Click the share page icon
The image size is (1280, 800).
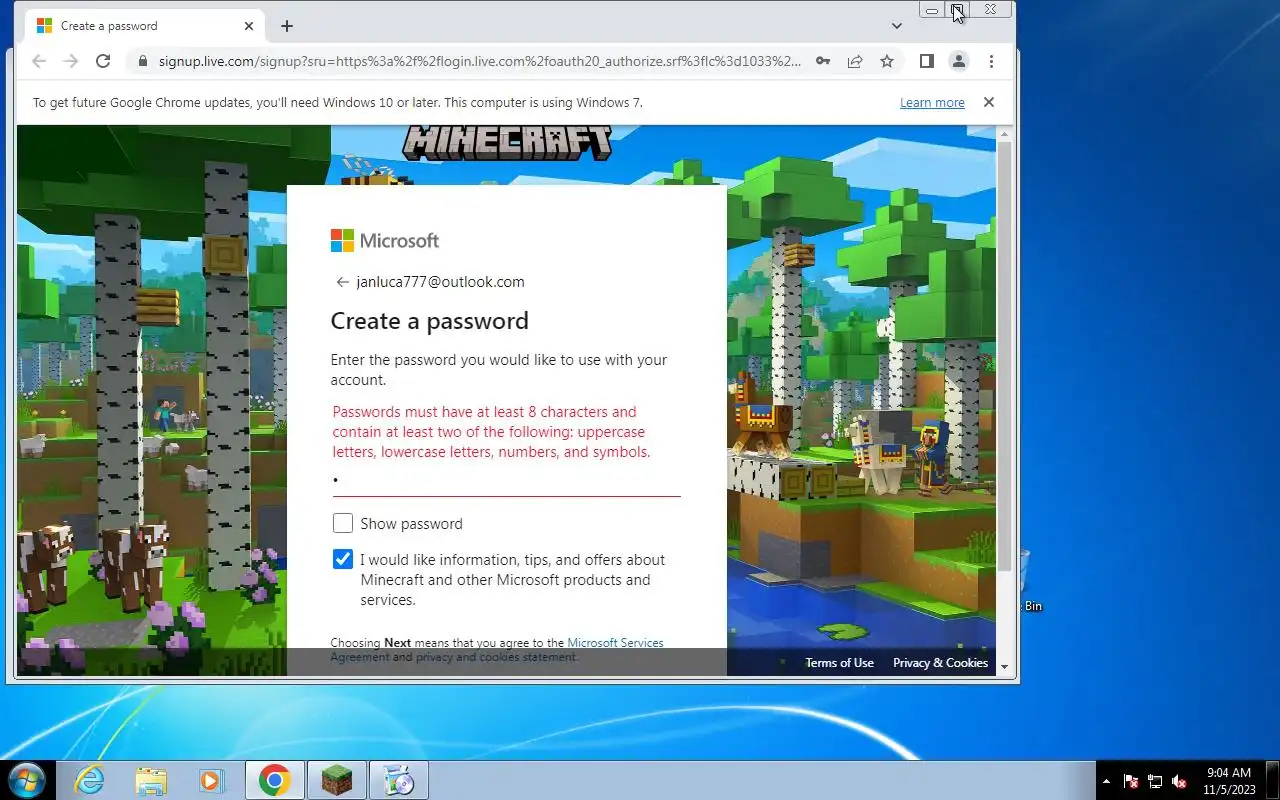pos(854,61)
